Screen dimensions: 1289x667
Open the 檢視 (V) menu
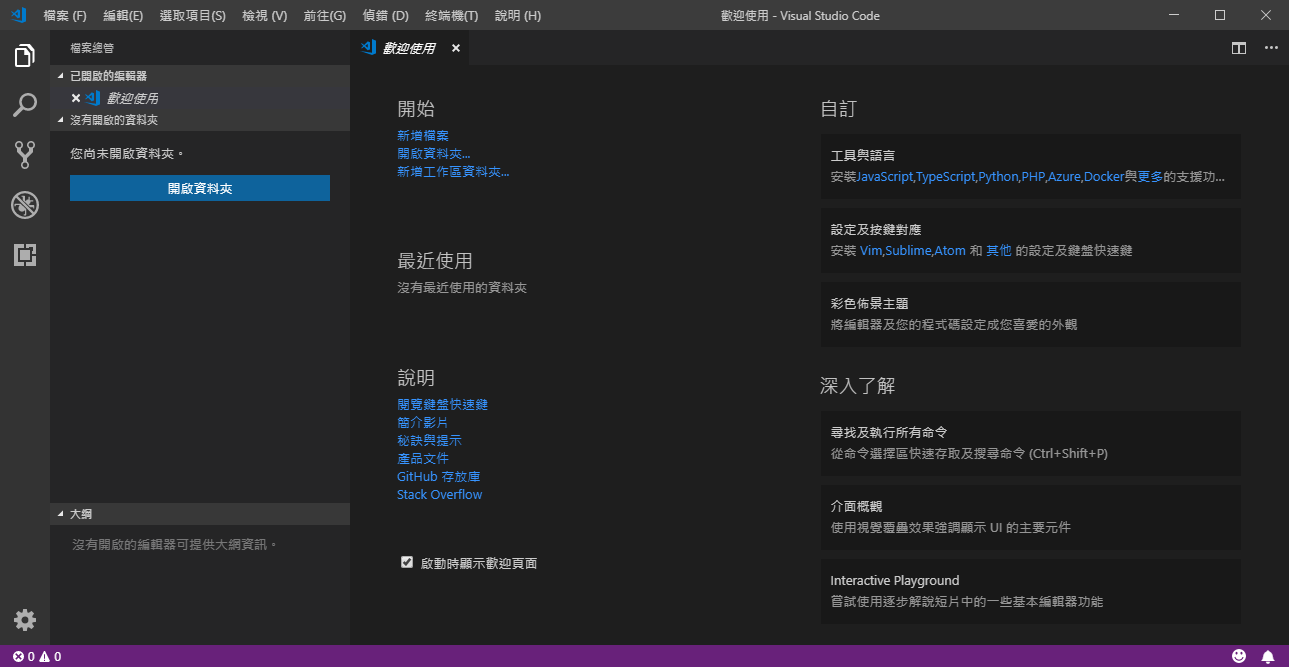(x=265, y=16)
